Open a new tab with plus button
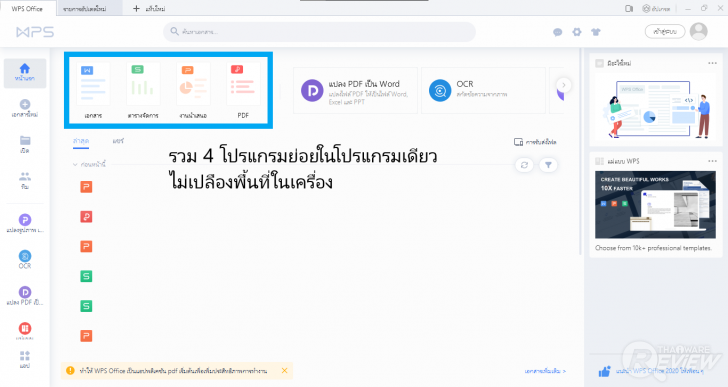Screen dimensions: 728x387 [x=136, y=8]
